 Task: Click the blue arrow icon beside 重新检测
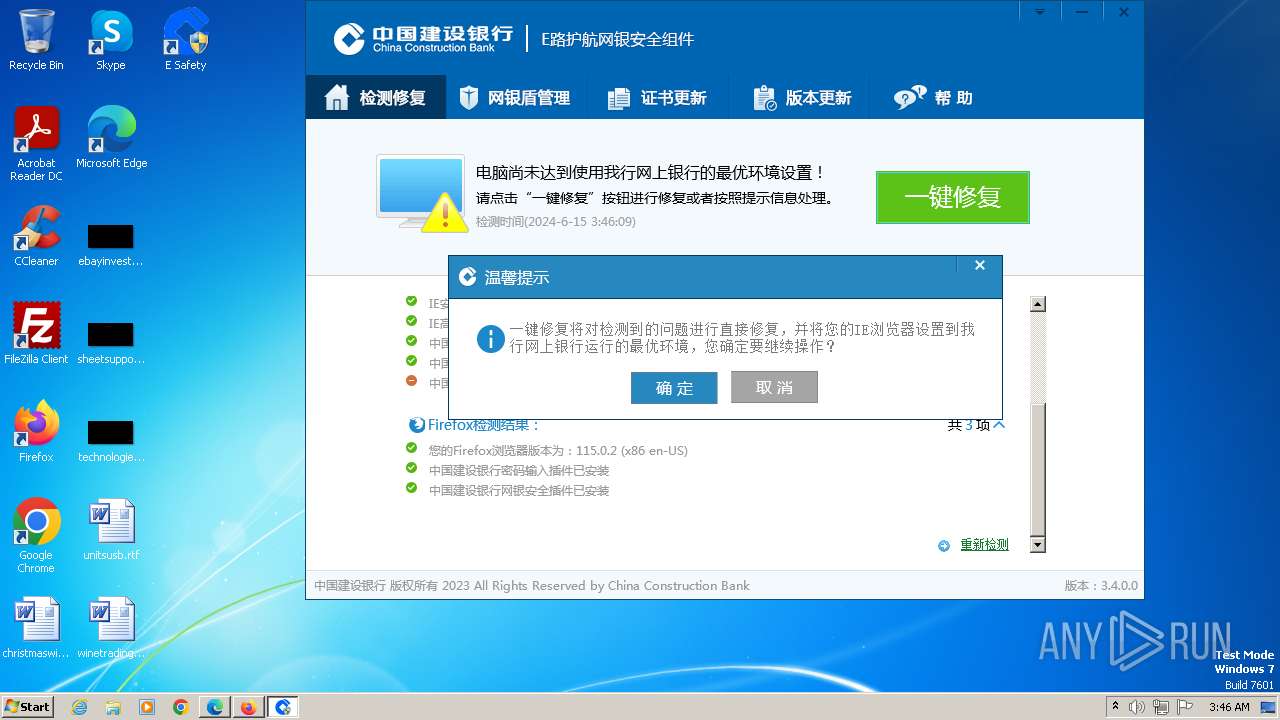pos(944,546)
